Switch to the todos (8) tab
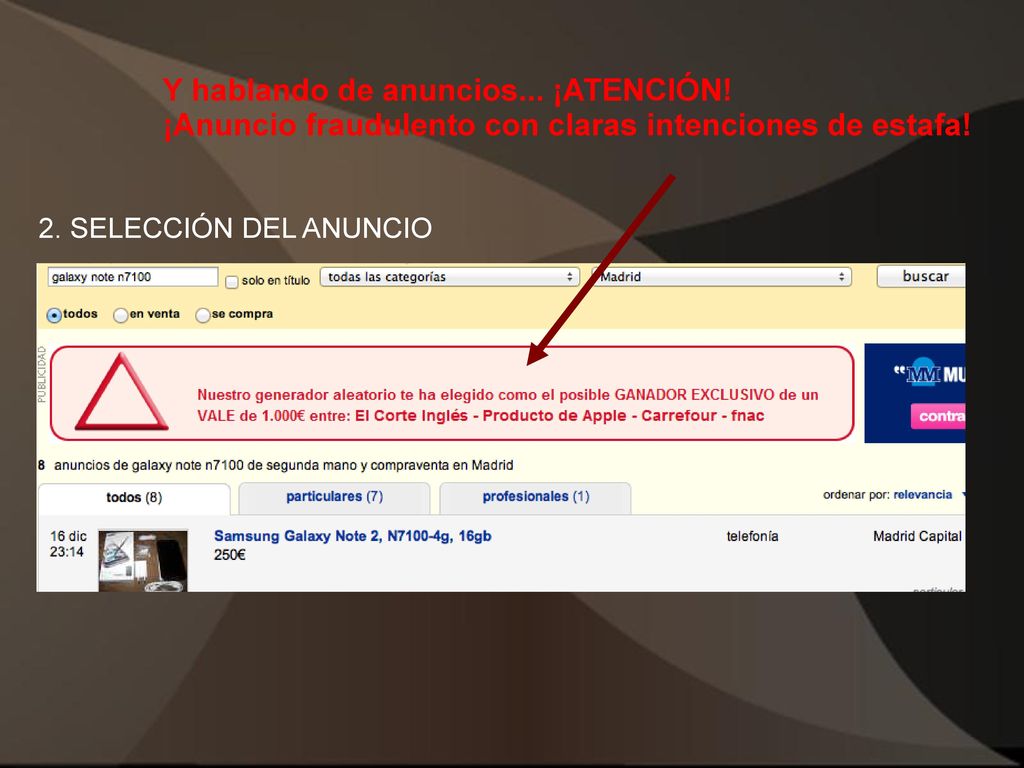Viewport: 1024px width, 768px height. point(134,498)
